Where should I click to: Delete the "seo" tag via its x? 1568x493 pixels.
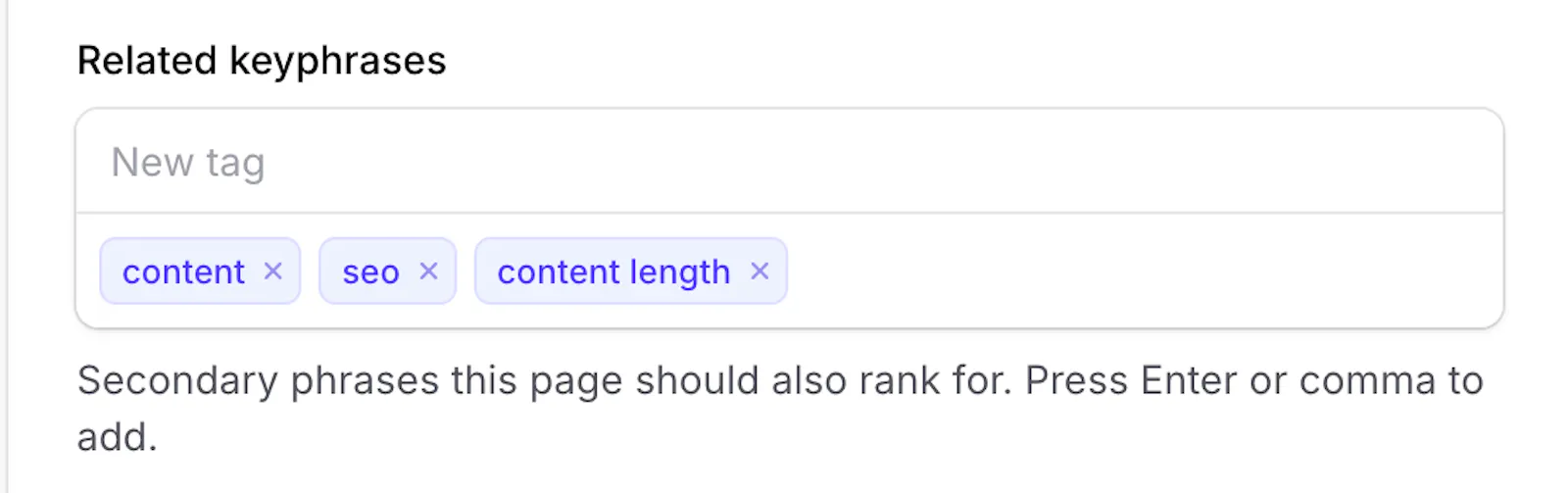(428, 271)
